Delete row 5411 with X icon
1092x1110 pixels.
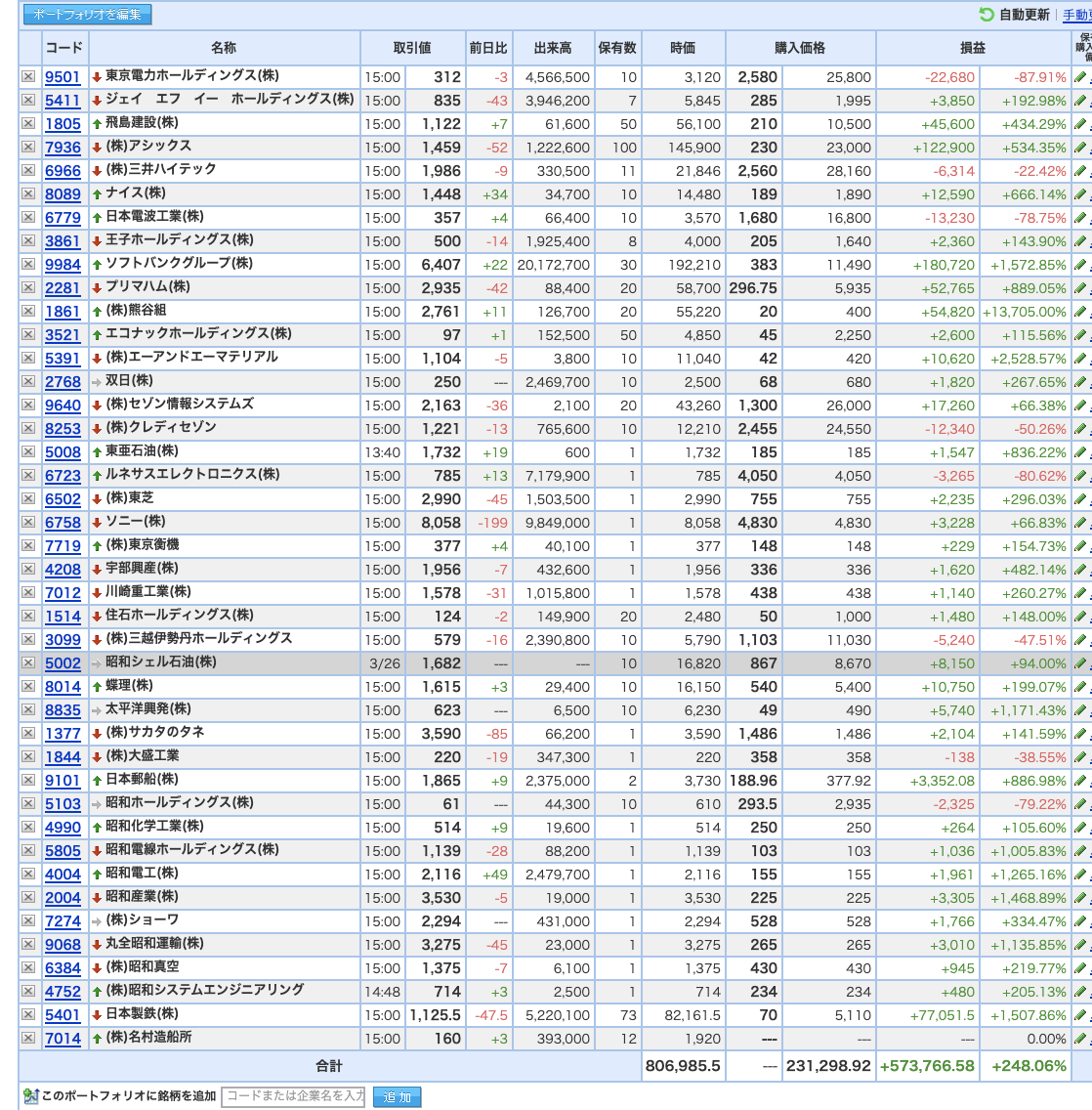point(28,100)
